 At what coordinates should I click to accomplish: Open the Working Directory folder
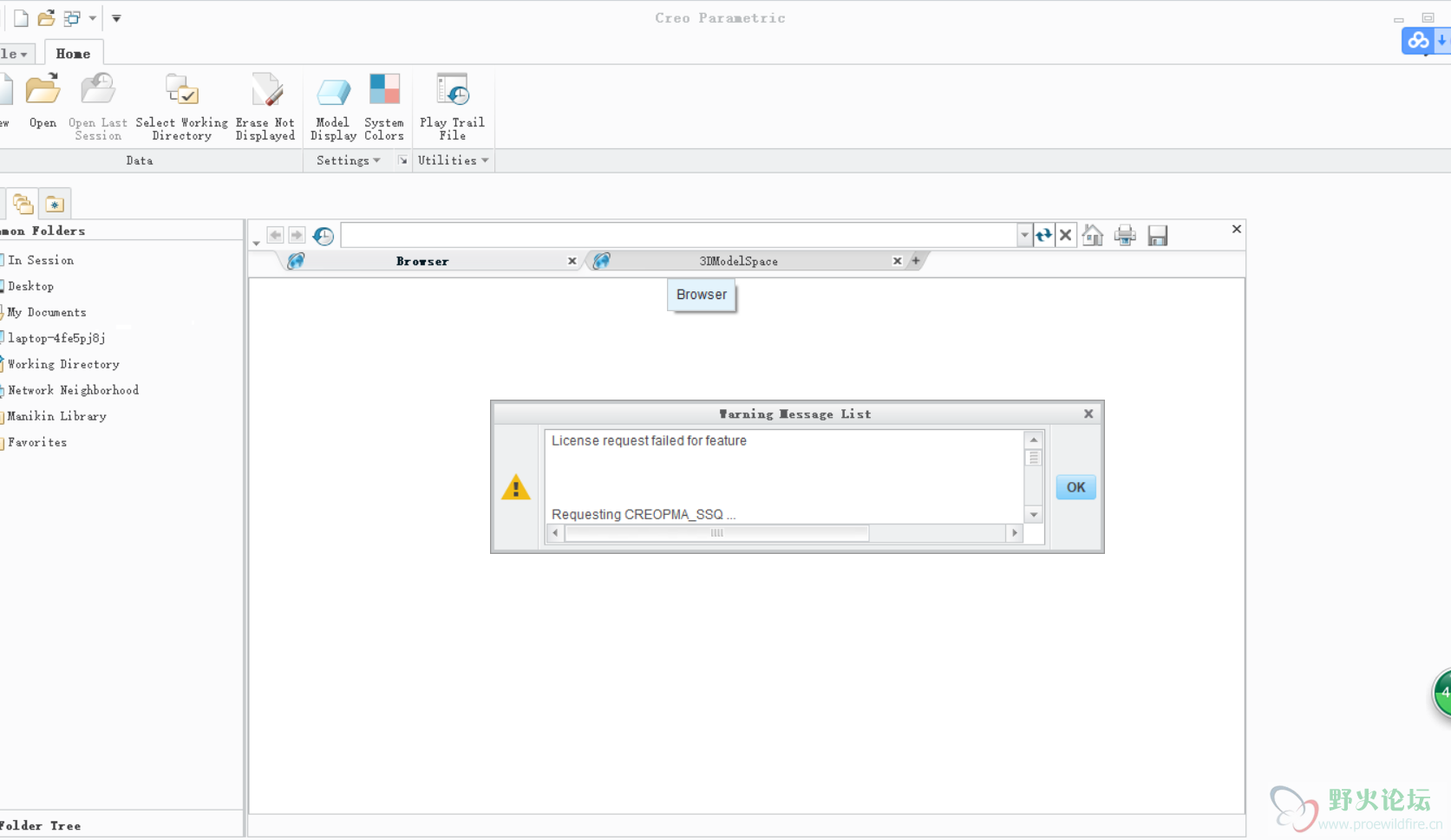coord(63,364)
